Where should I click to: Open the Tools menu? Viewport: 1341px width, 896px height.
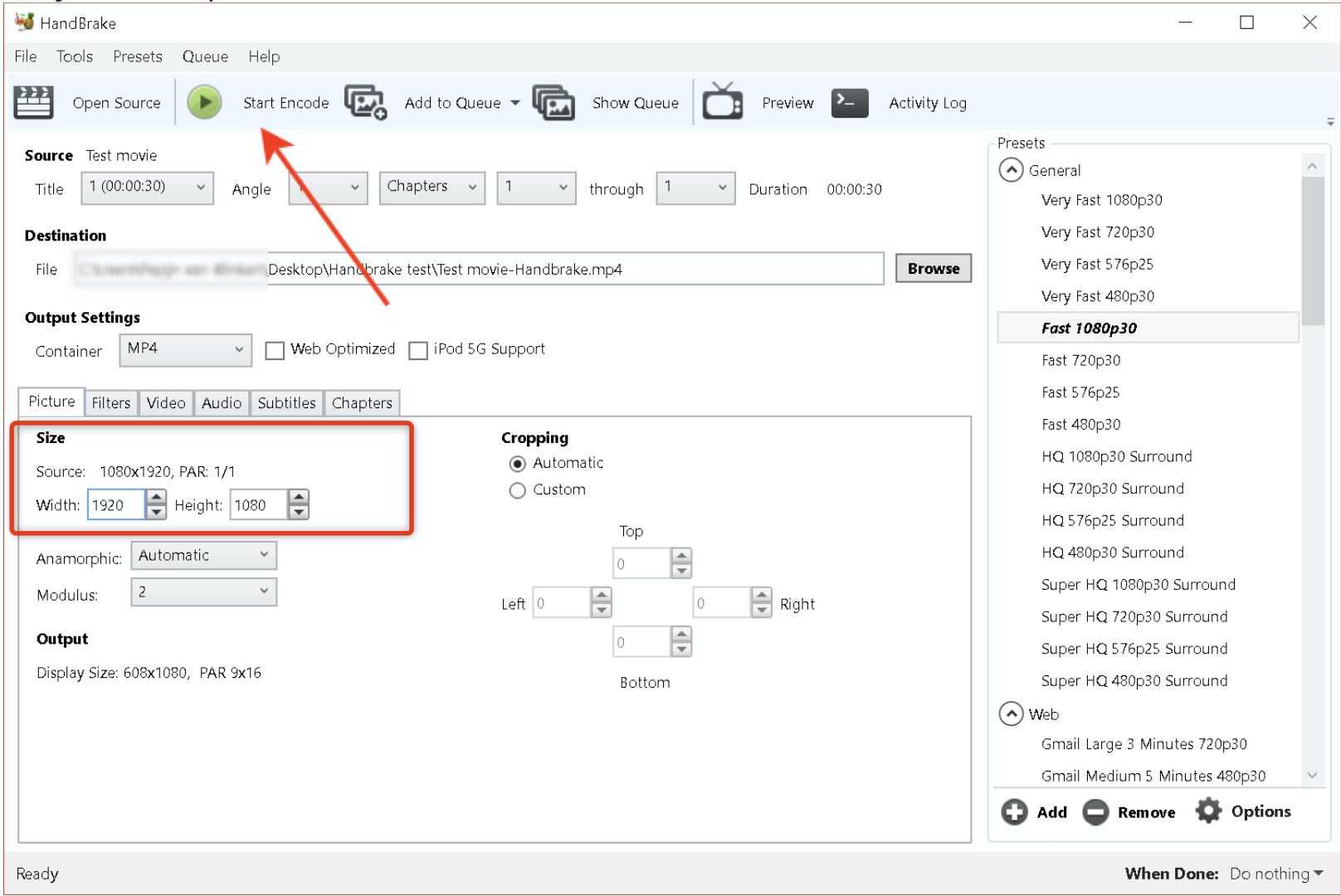(x=75, y=56)
